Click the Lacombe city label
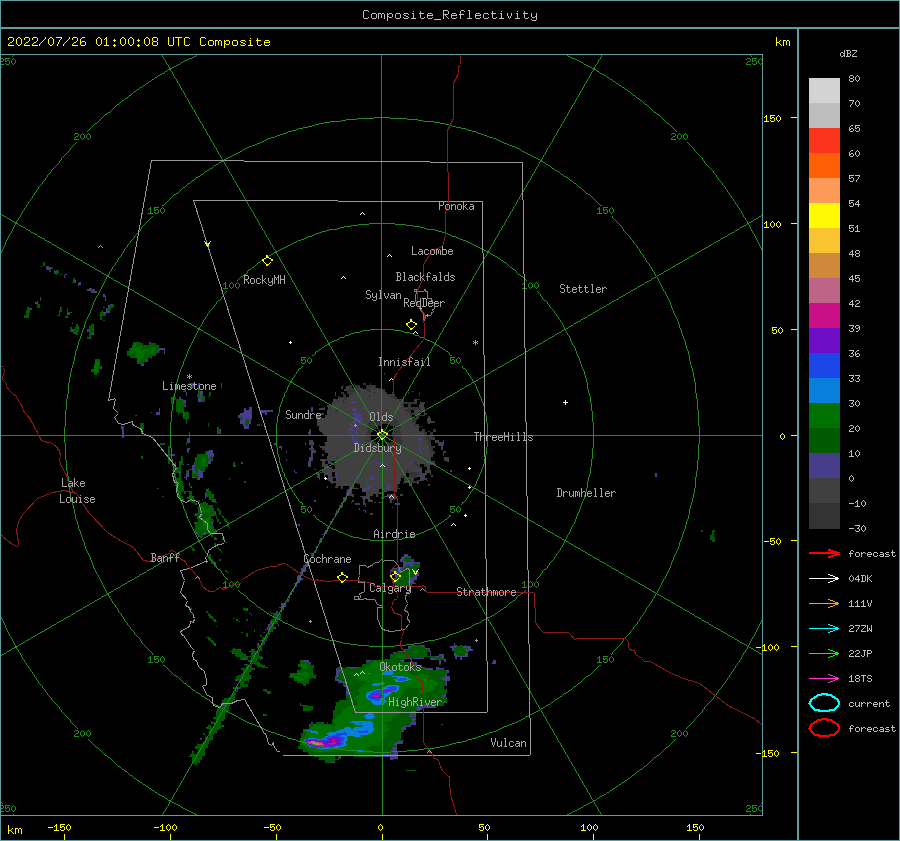Image resolution: width=900 pixels, height=841 pixels. pos(432,251)
